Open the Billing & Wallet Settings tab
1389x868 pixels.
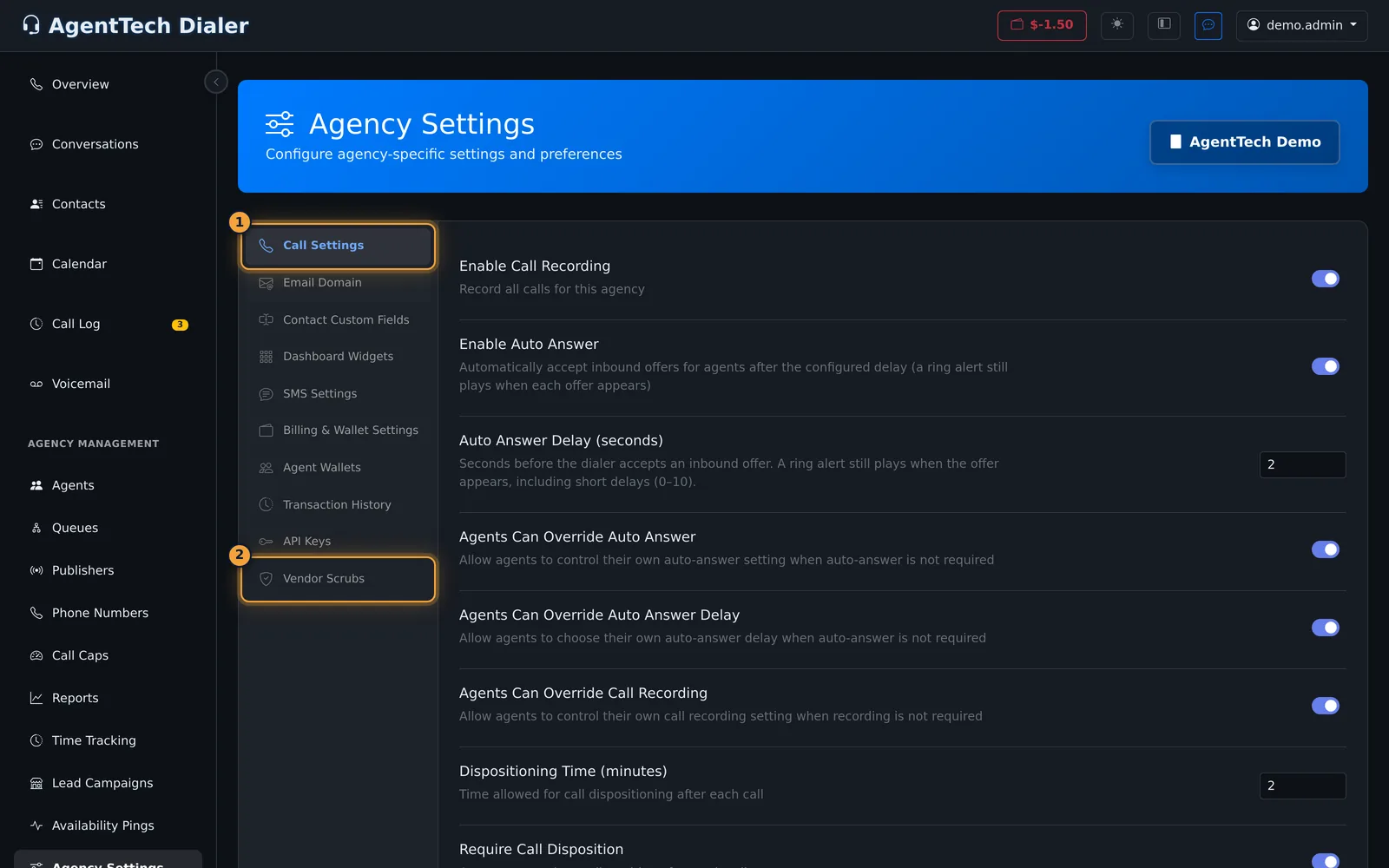click(339, 431)
